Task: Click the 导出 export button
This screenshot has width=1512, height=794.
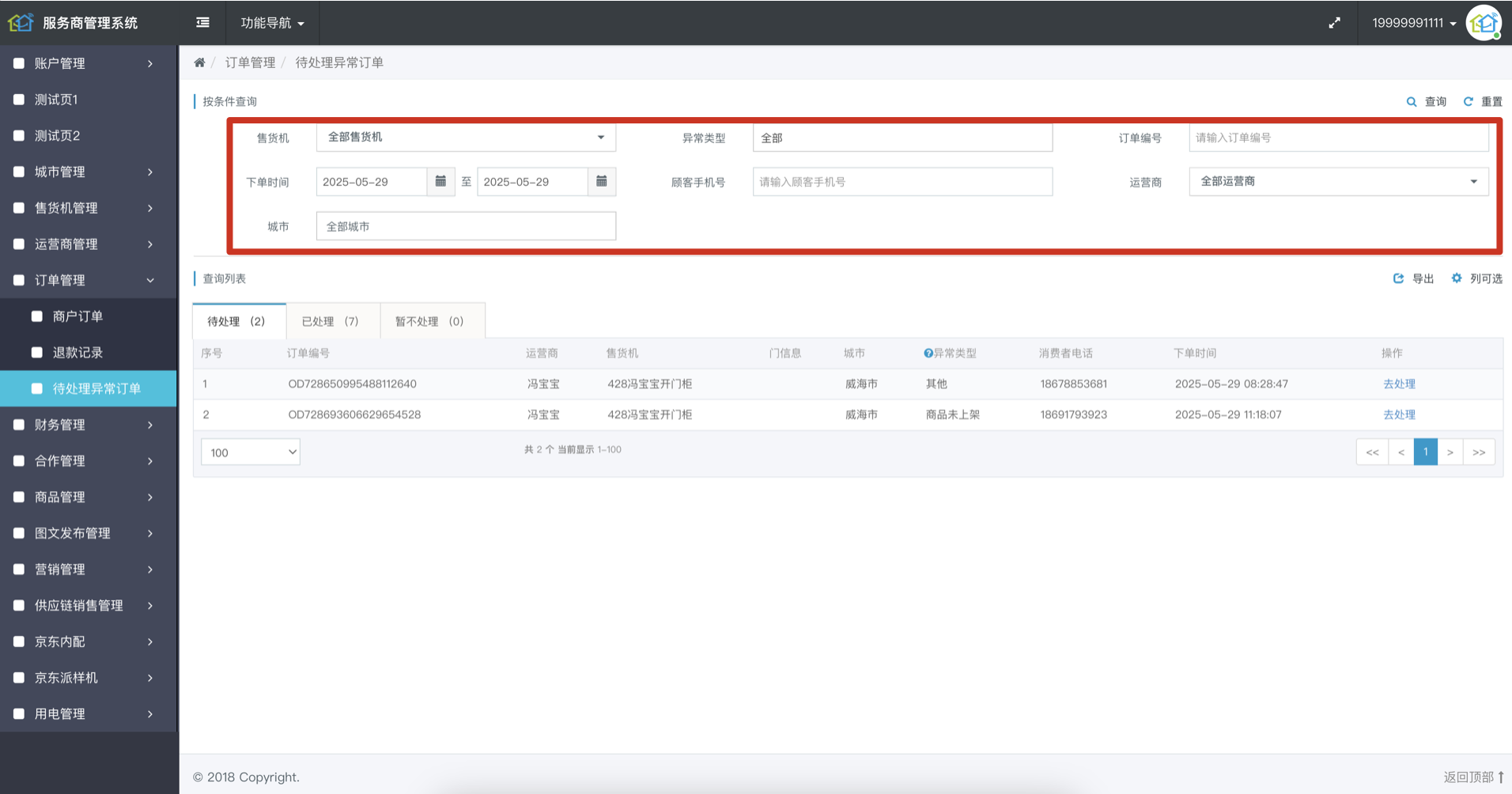Action: [x=1414, y=278]
